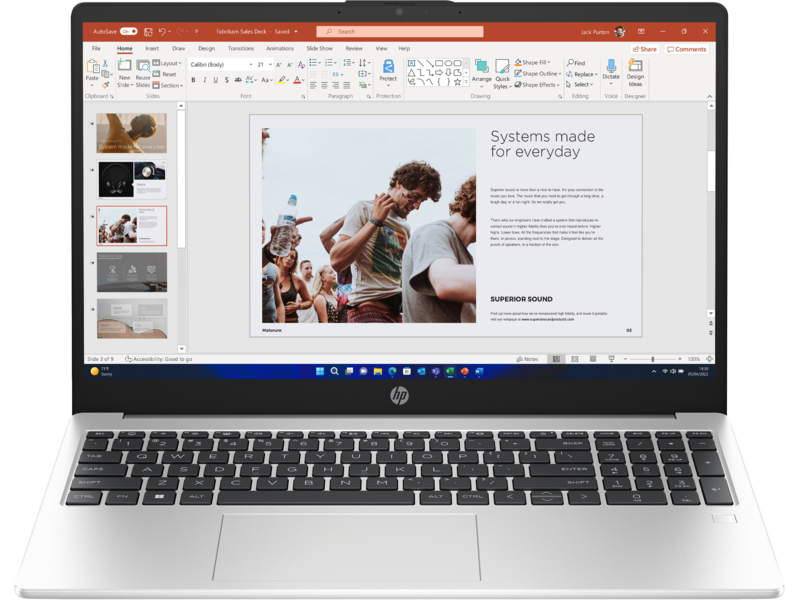Center-align the paragraph text
Viewport: 800px width, 600px height.
pyautogui.click(x=324, y=85)
